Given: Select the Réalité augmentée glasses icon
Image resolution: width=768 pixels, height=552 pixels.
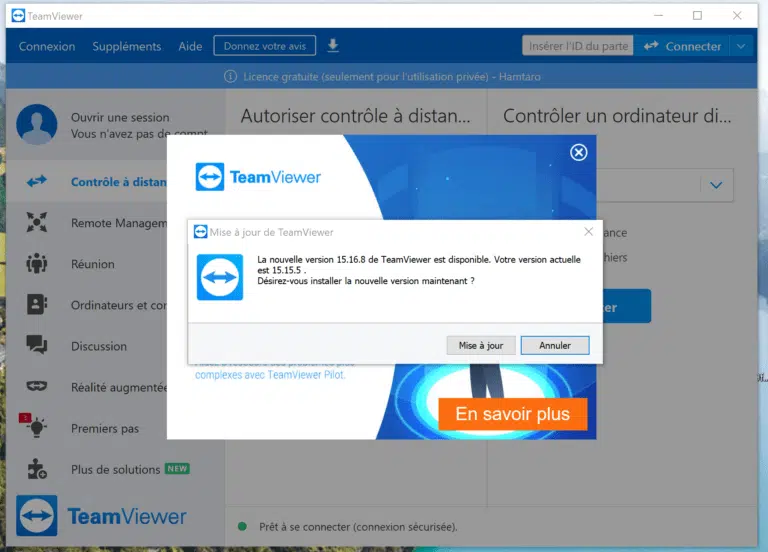Looking at the screenshot, I should (x=37, y=386).
